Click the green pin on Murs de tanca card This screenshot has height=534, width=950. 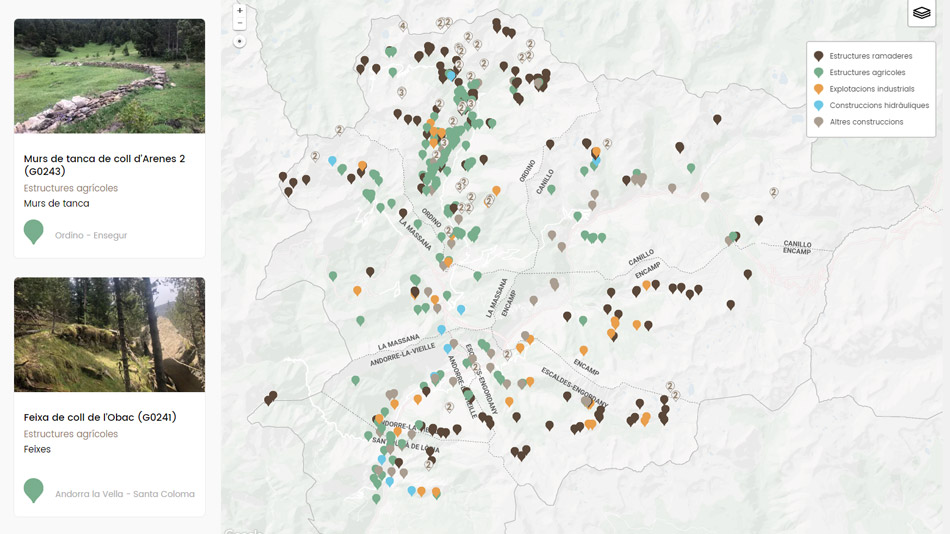tap(34, 231)
